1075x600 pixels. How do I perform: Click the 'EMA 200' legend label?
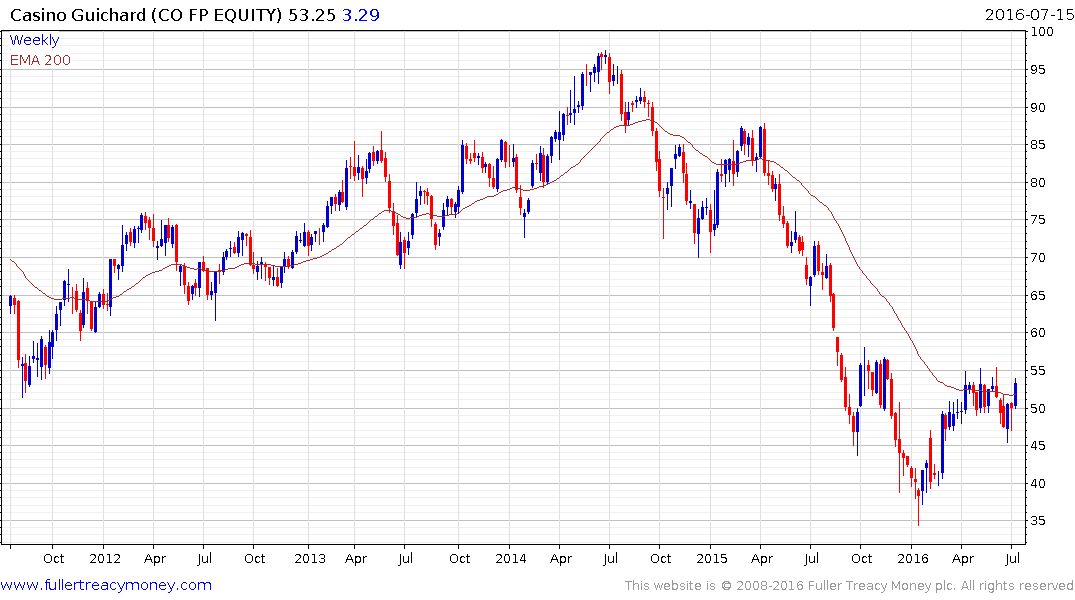[40, 60]
